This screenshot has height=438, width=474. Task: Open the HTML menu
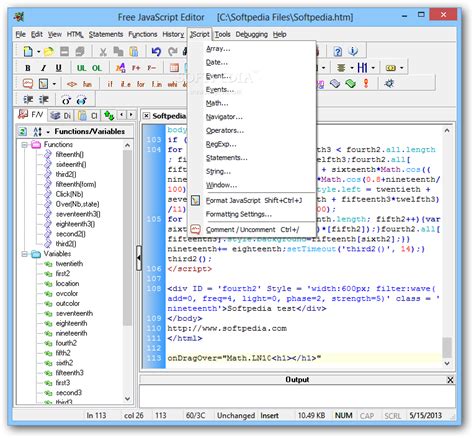click(75, 34)
